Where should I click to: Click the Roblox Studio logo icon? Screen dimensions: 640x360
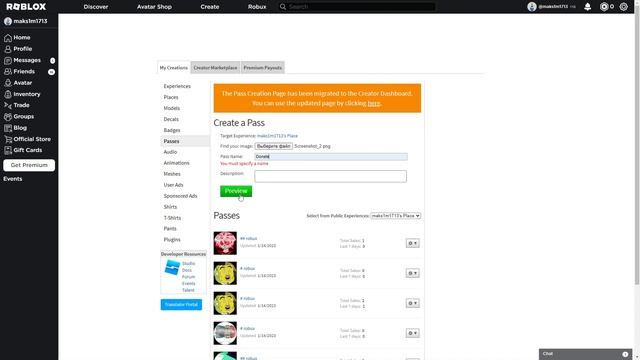click(x=172, y=268)
